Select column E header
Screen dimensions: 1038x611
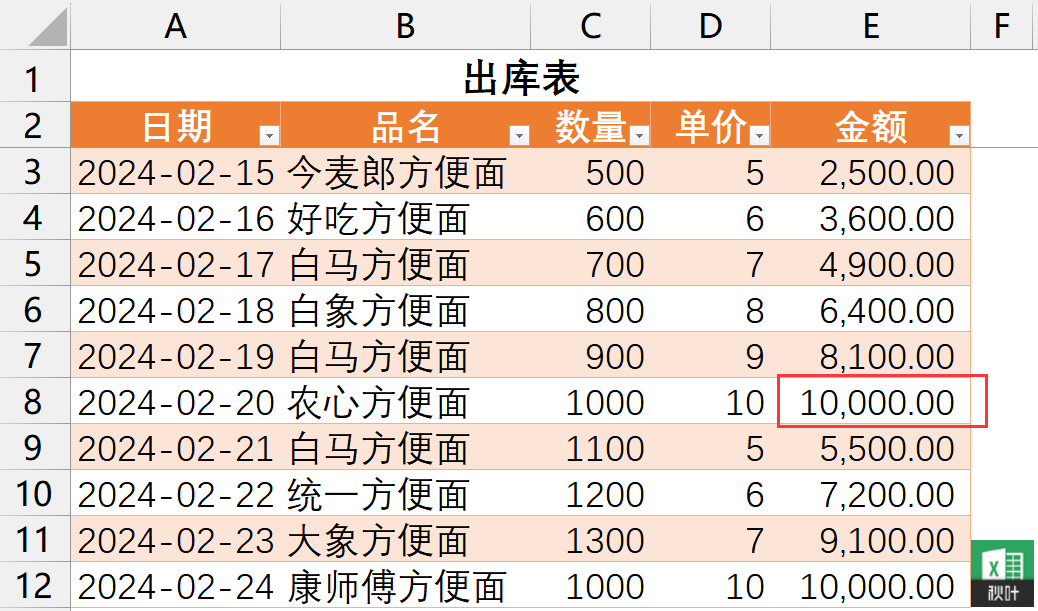870,26
